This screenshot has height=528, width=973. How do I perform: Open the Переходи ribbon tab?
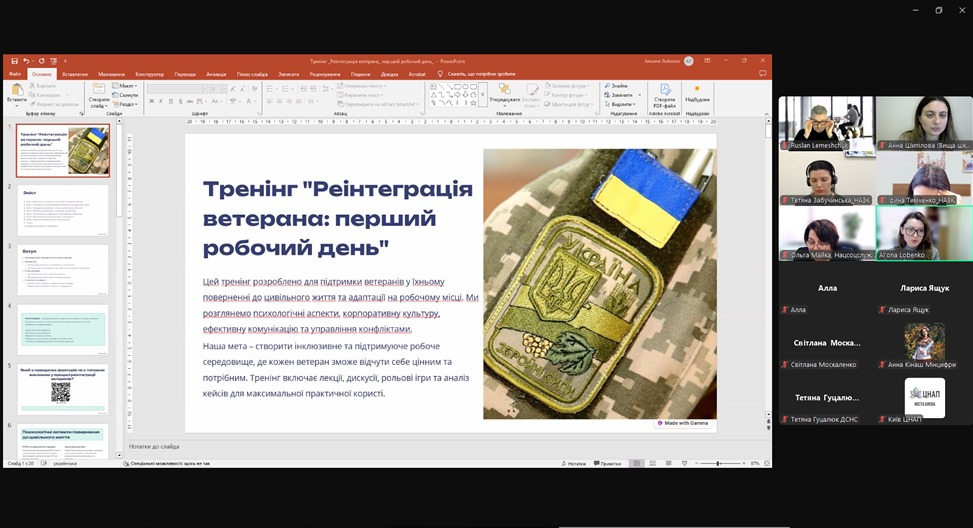click(x=185, y=74)
